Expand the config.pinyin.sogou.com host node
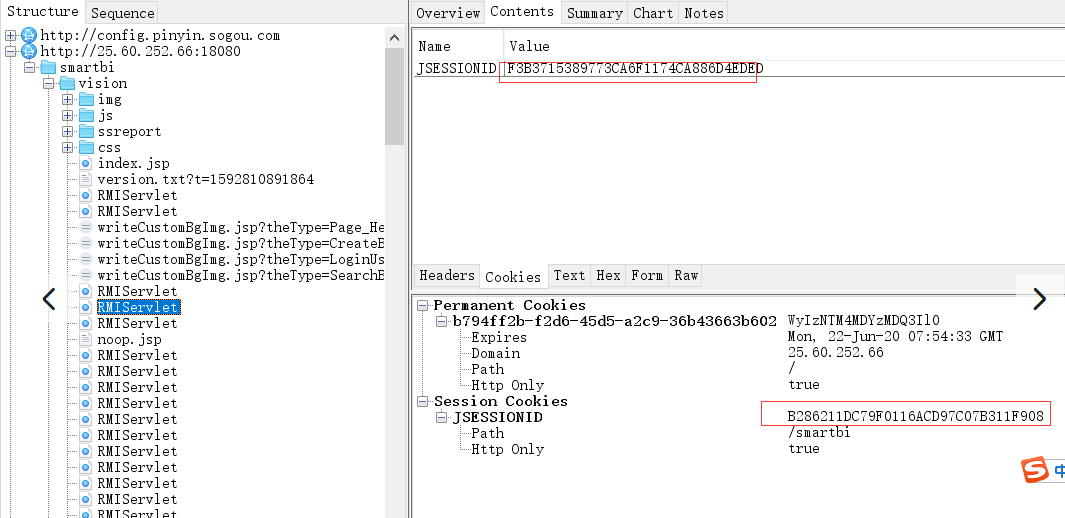The height and width of the screenshot is (518, 1065). (x=11, y=35)
